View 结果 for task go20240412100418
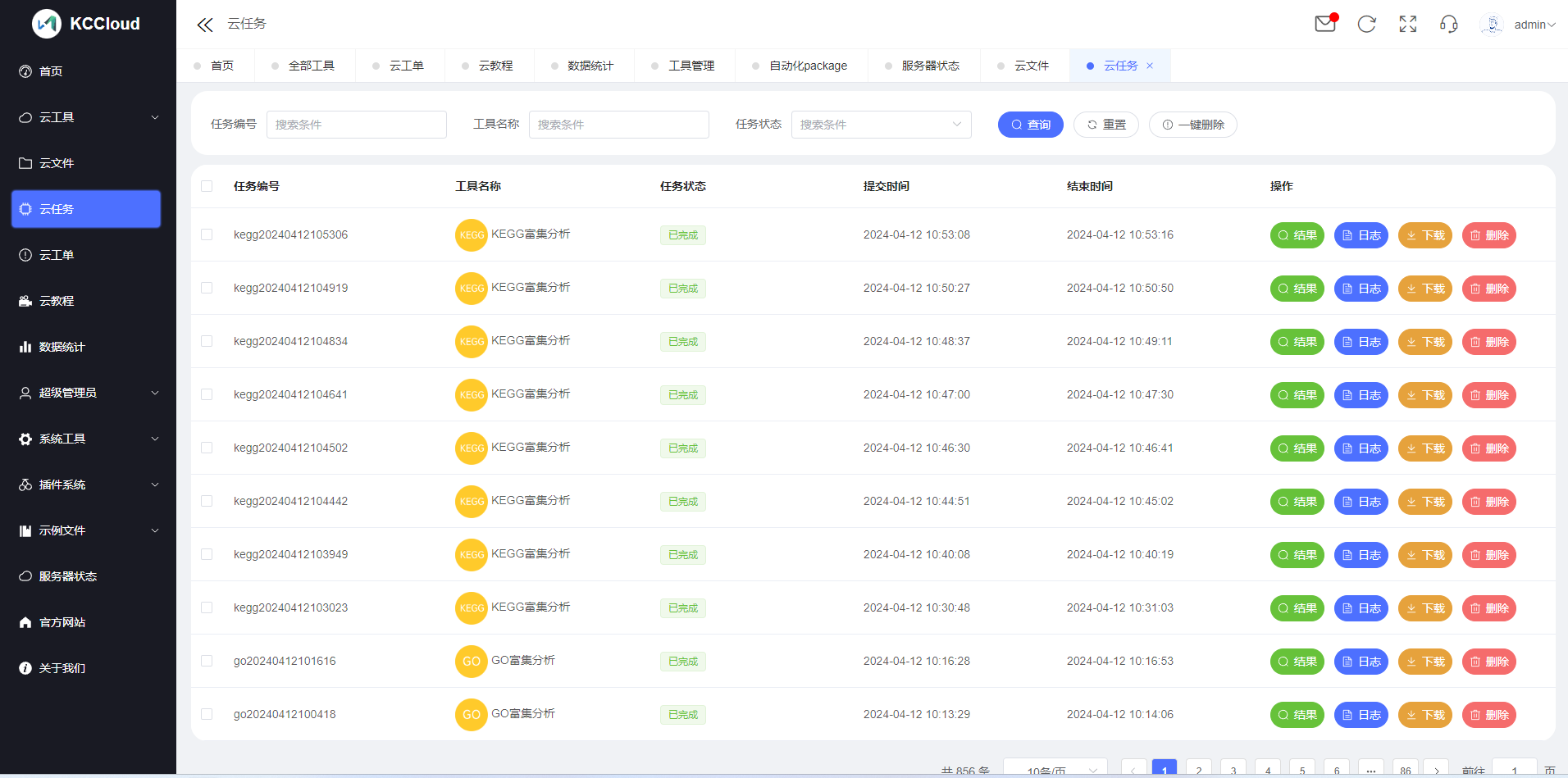This screenshot has height=778, width=1568. pos(1297,715)
